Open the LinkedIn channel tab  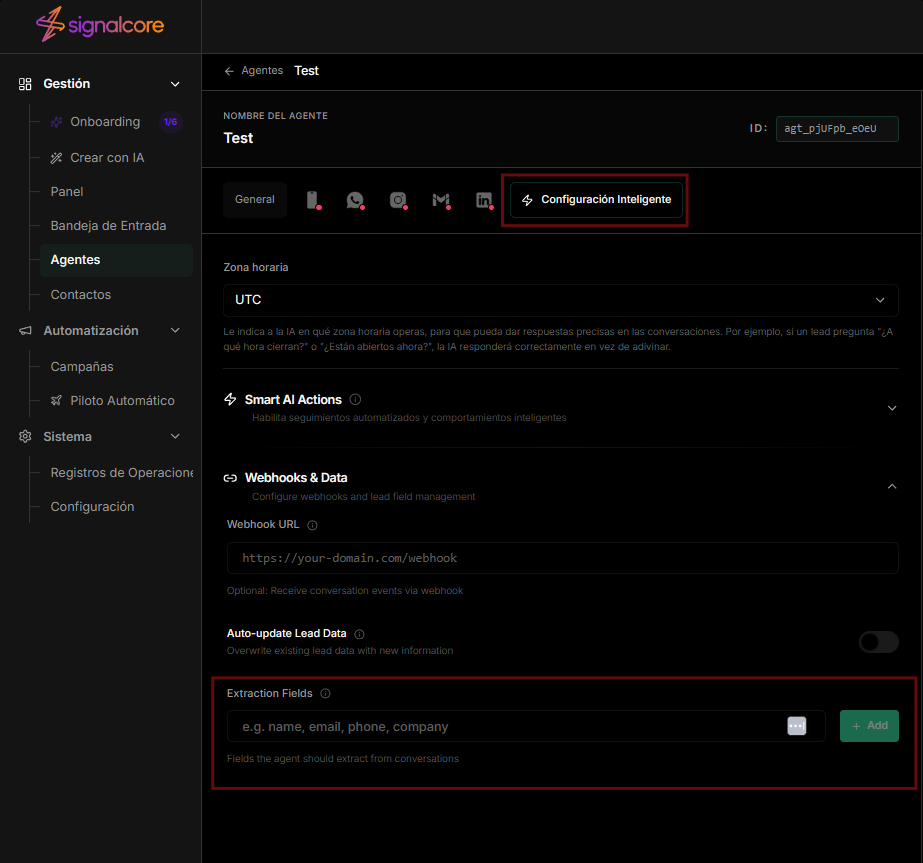(484, 200)
